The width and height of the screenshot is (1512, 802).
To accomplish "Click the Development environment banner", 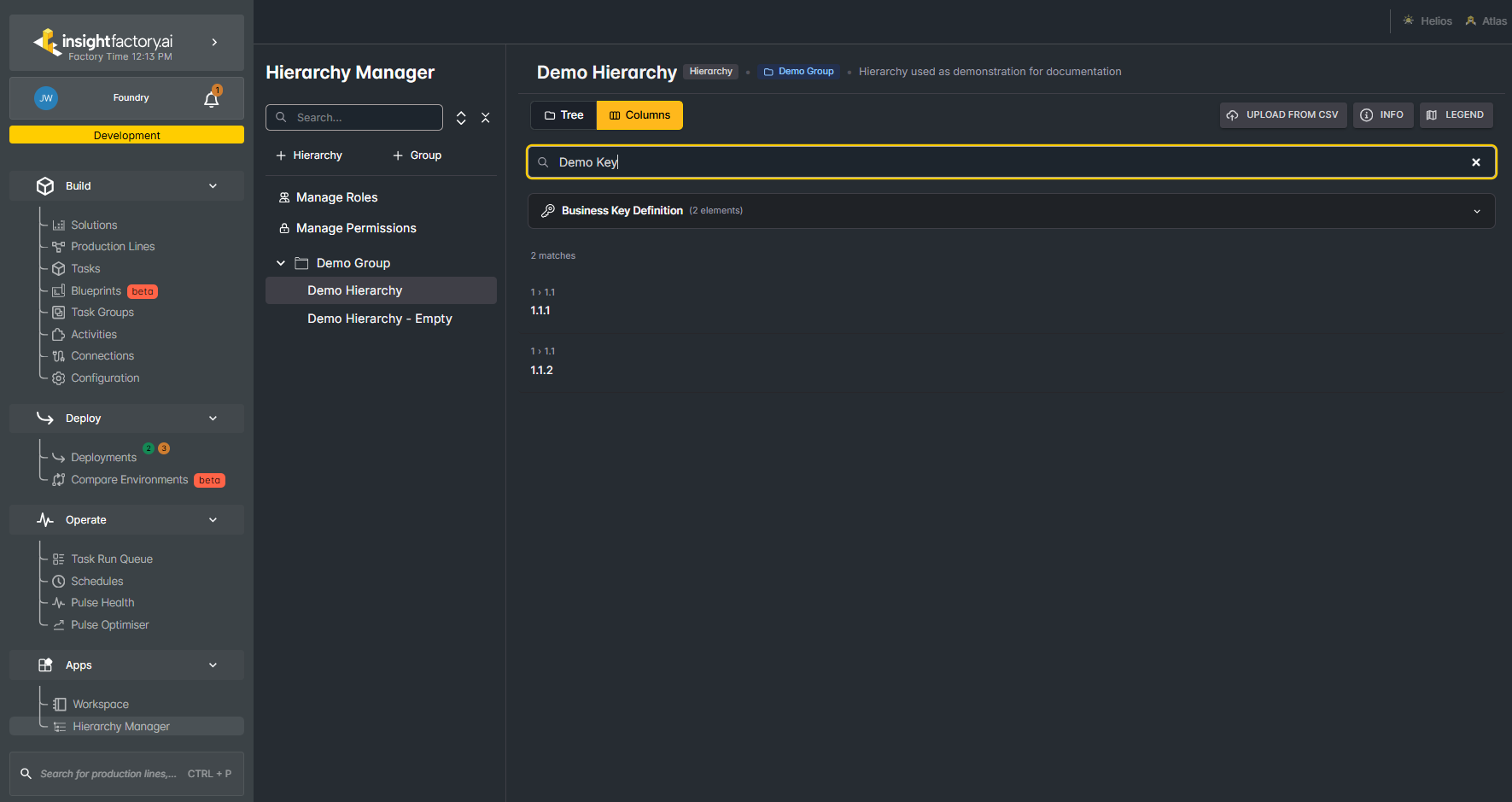I will pos(126,135).
